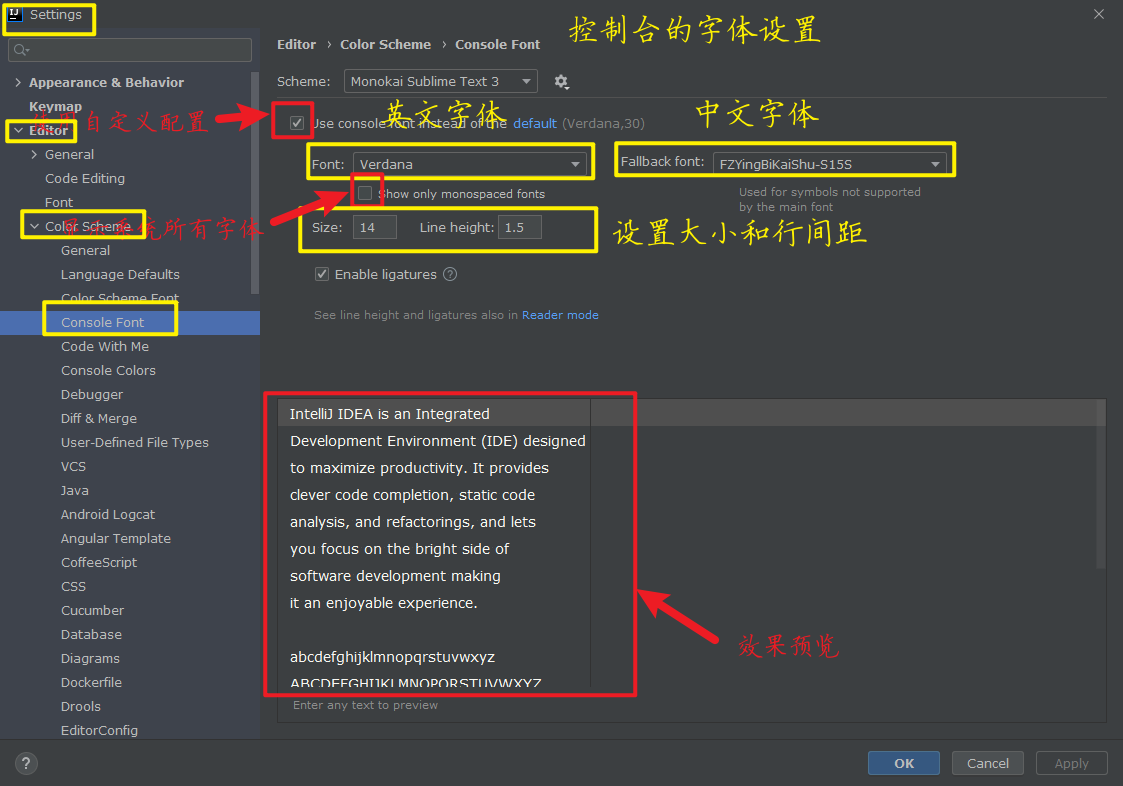This screenshot has width=1123, height=786.
Task: Click the search magnifier icon
Action: click(x=21, y=50)
